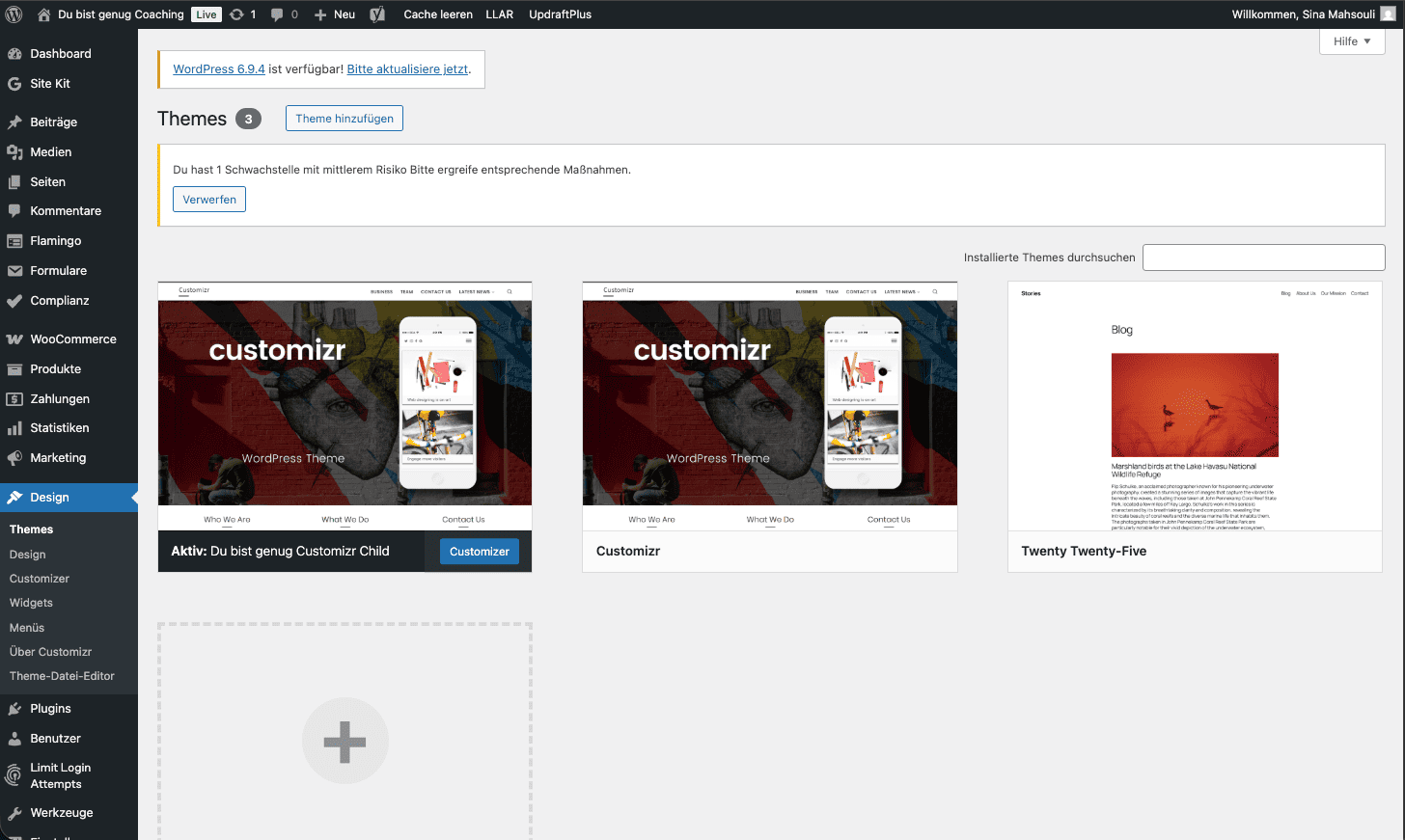Screen dimensions: 1405x840
Task: Click the WooCommerce logo icon
Action: (x=14, y=339)
